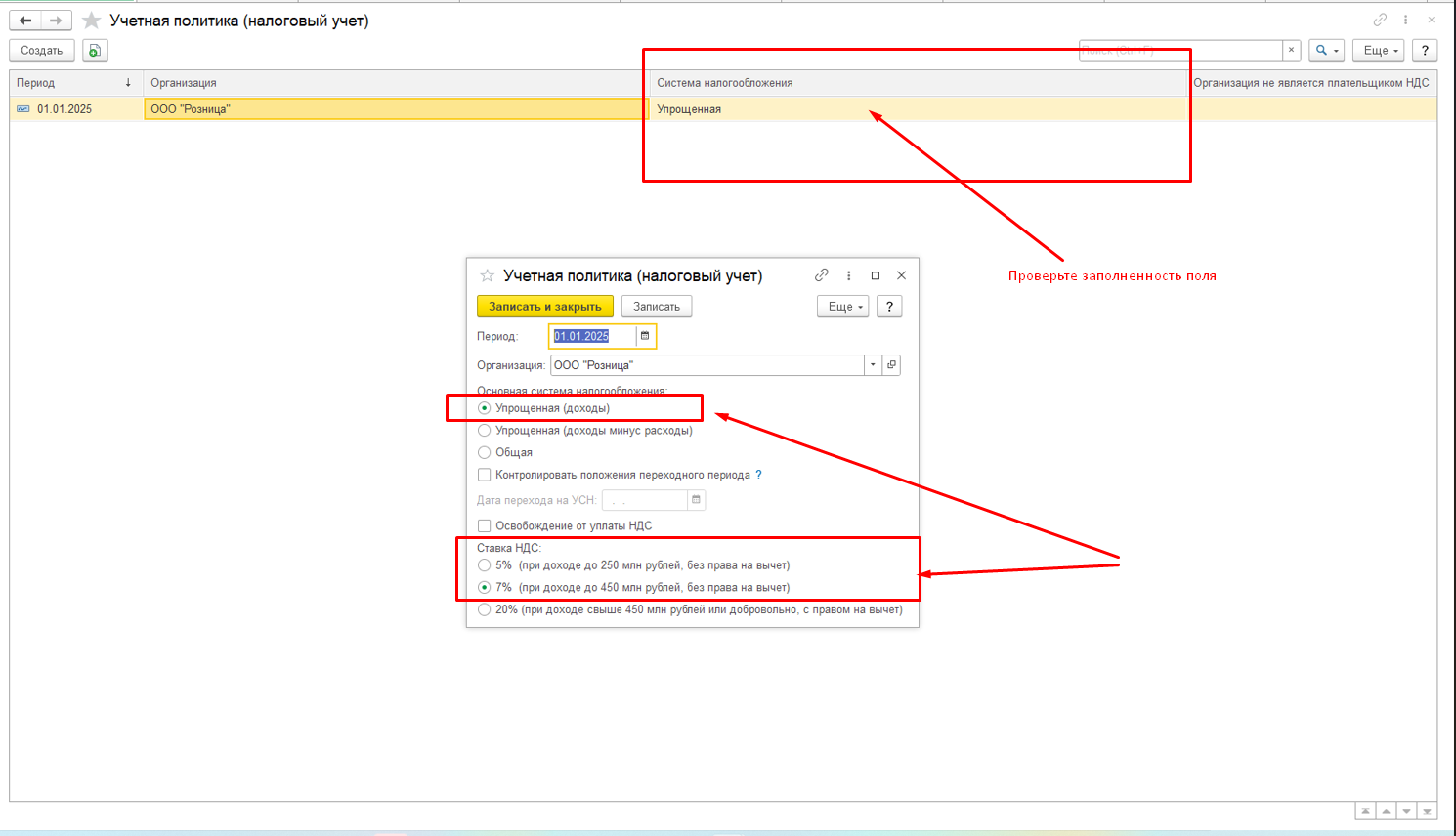Open the Еще menu in main toolbar

pyautogui.click(x=1381, y=50)
